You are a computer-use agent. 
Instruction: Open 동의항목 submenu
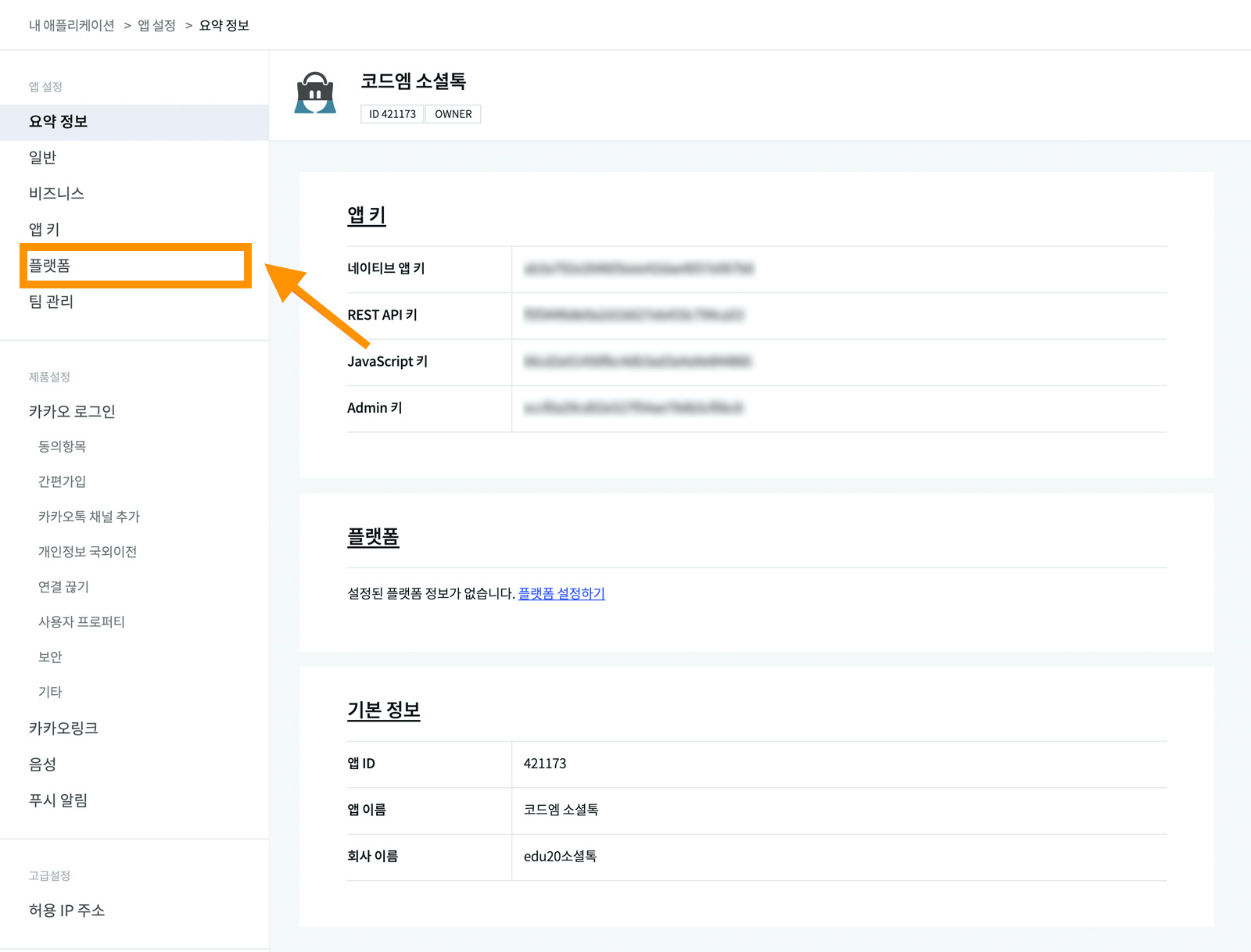62,446
